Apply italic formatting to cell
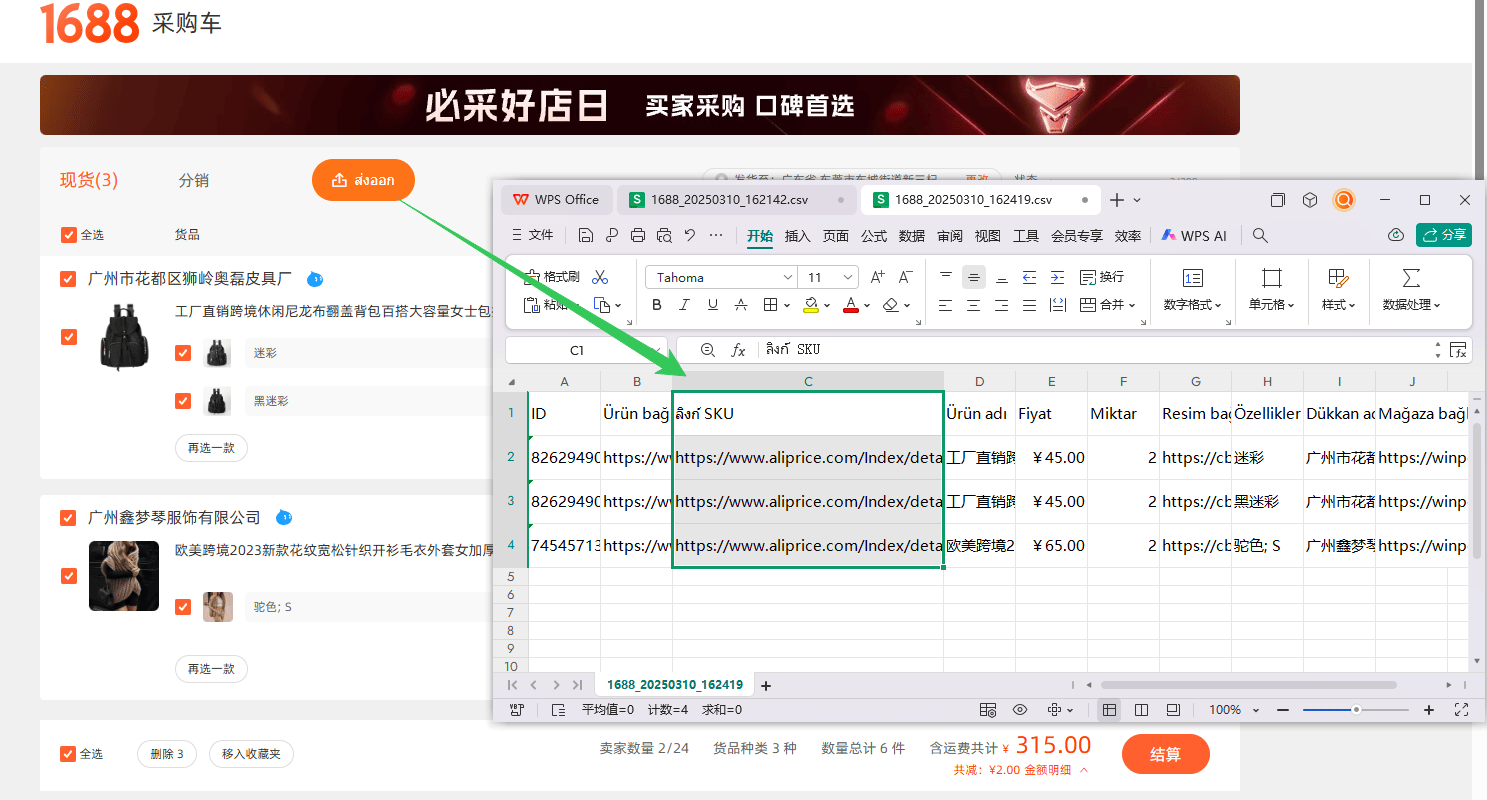This screenshot has height=800, width=1487. tap(685, 305)
